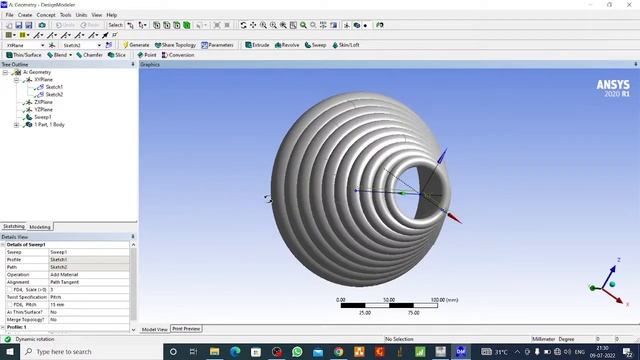Select Sketch1 in the tree outline
640x360 pixels.
[x=54, y=87]
